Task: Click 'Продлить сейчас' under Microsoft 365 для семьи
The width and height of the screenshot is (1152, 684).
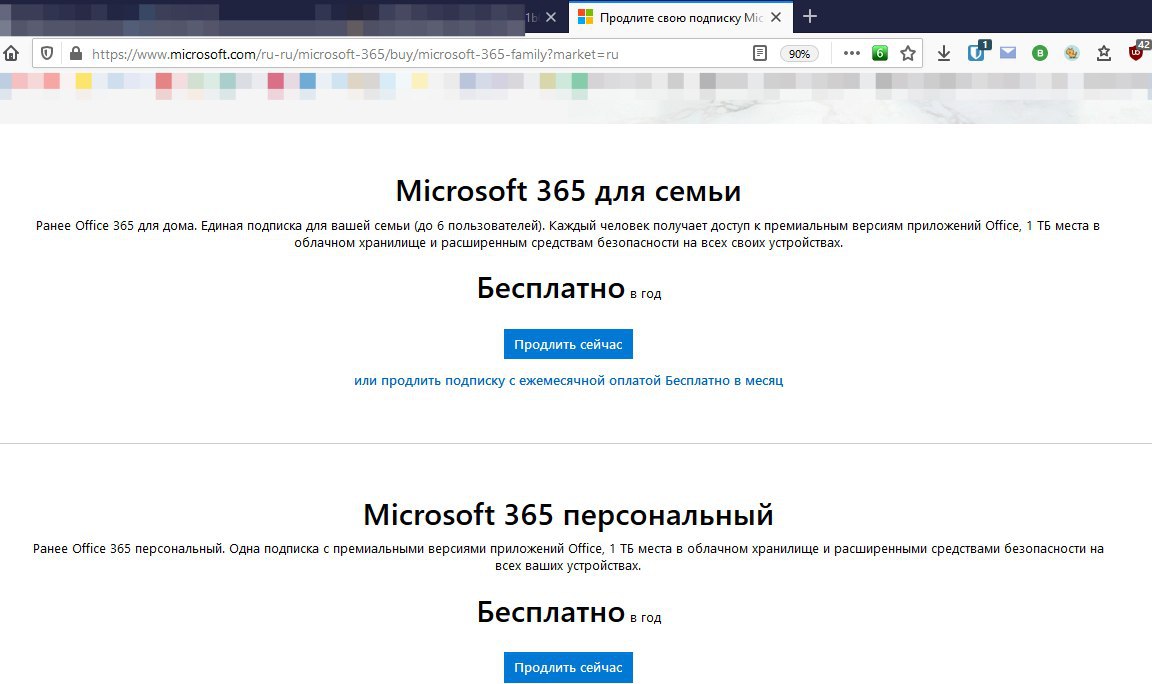Action: pyautogui.click(x=568, y=344)
